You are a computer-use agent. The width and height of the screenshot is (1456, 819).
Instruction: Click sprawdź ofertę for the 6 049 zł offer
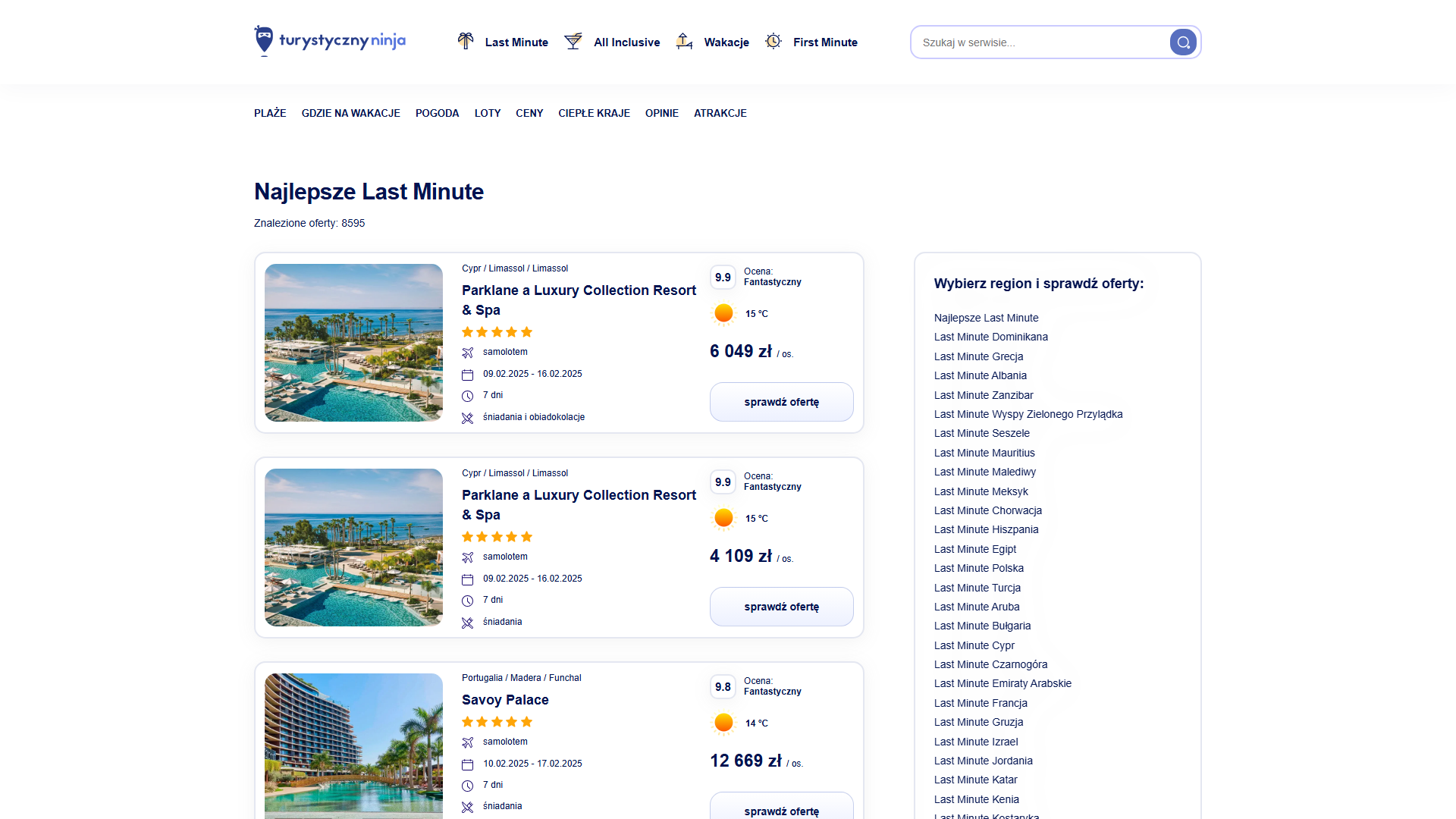coord(781,402)
